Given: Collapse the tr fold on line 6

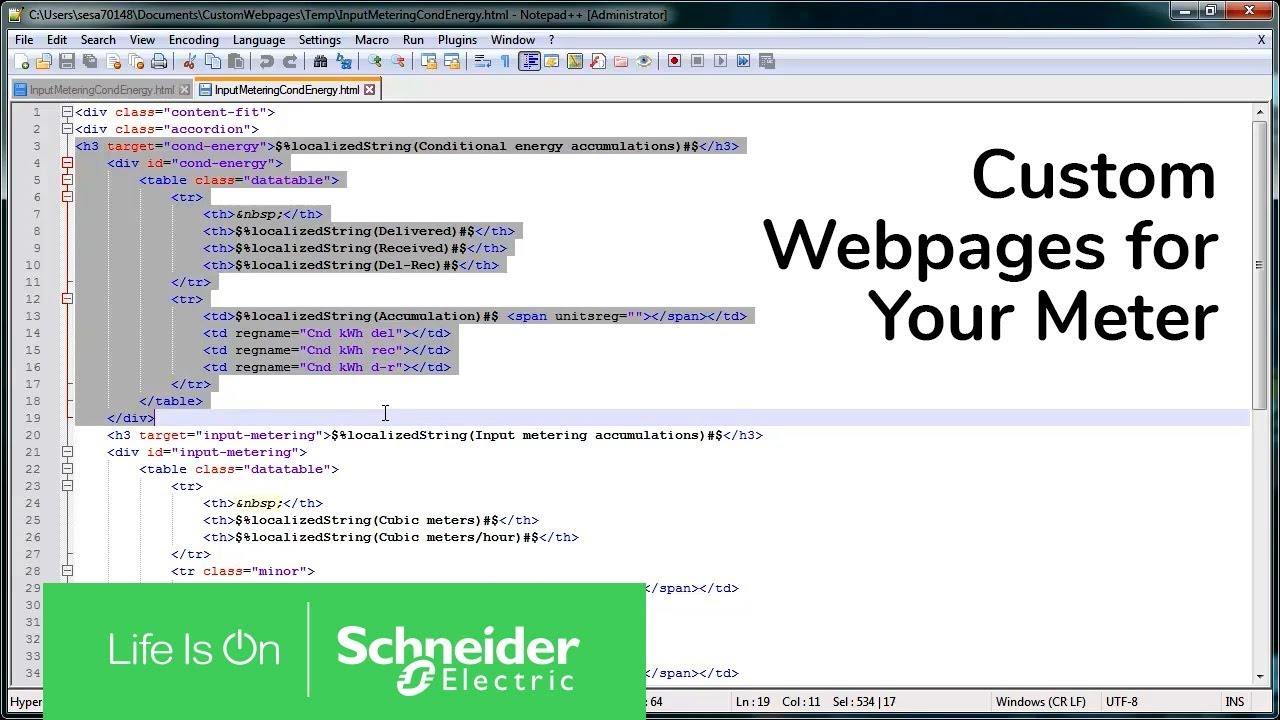Looking at the screenshot, I should tap(67, 197).
